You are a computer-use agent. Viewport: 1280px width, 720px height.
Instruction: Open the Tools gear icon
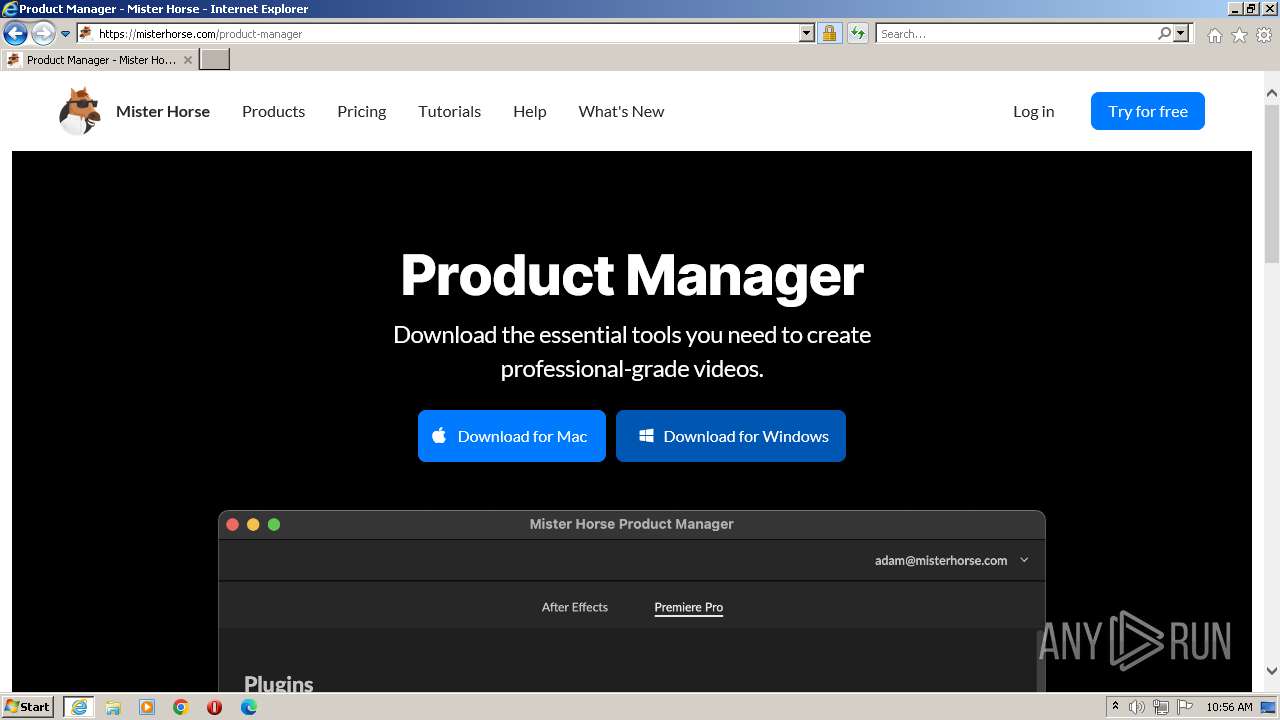pyautogui.click(x=1264, y=35)
